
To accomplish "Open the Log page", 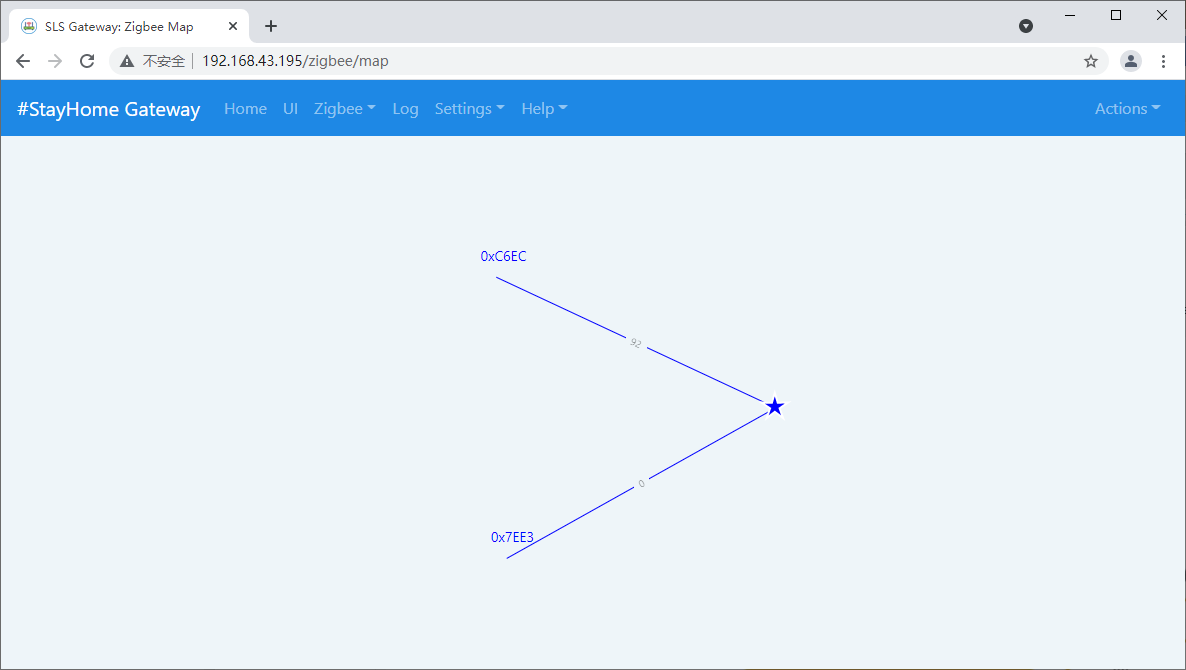I will coord(405,109).
